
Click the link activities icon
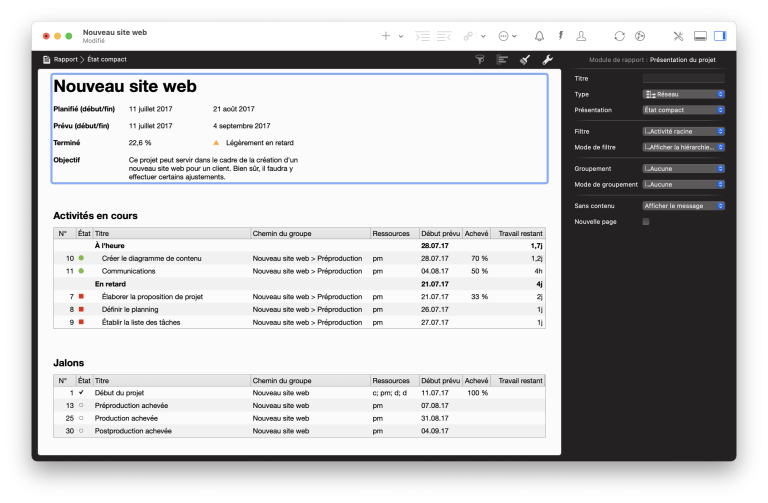(x=468, y=36)
